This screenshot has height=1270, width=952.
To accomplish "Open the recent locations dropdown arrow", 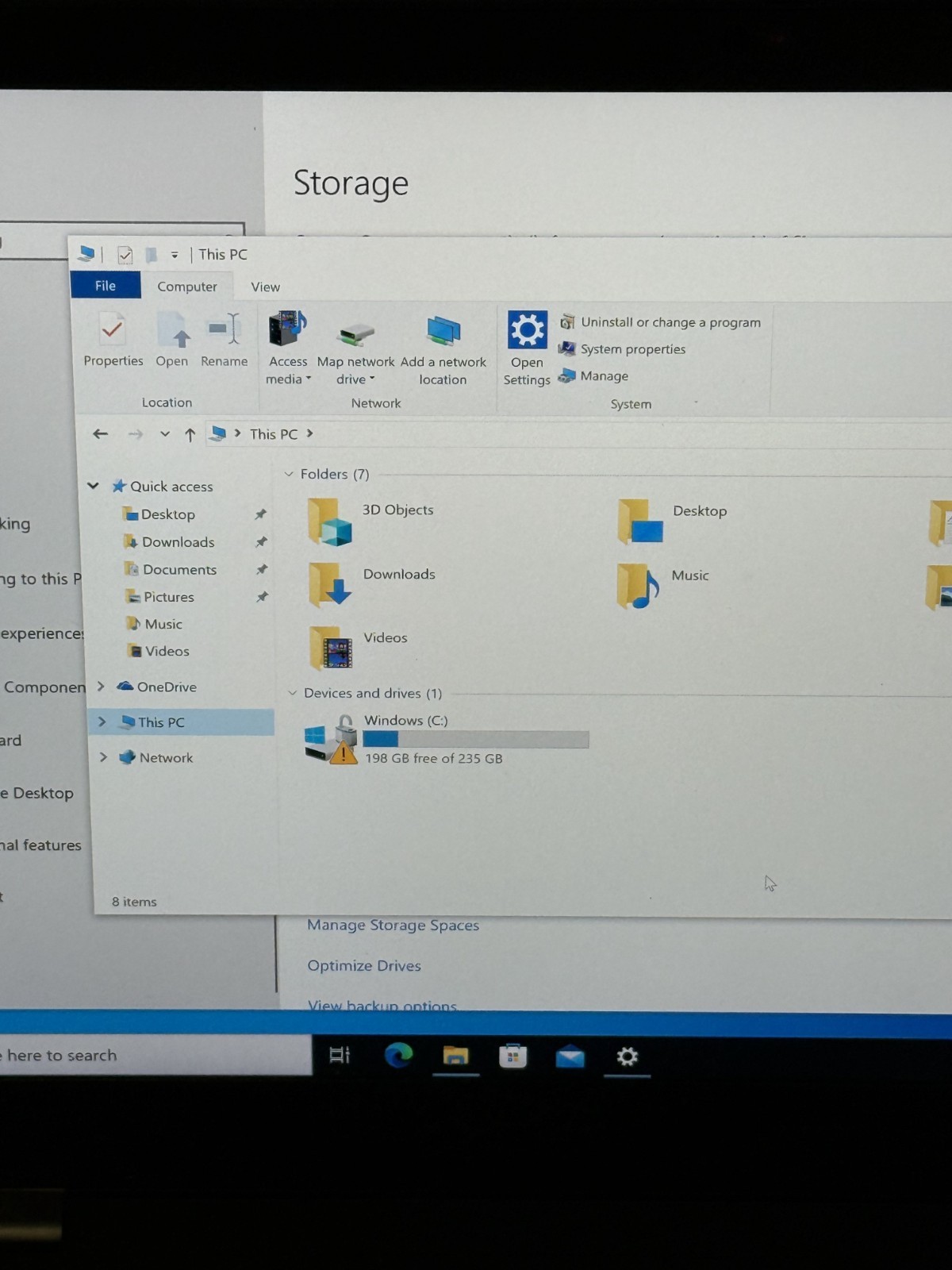I will tap(164, 434).
